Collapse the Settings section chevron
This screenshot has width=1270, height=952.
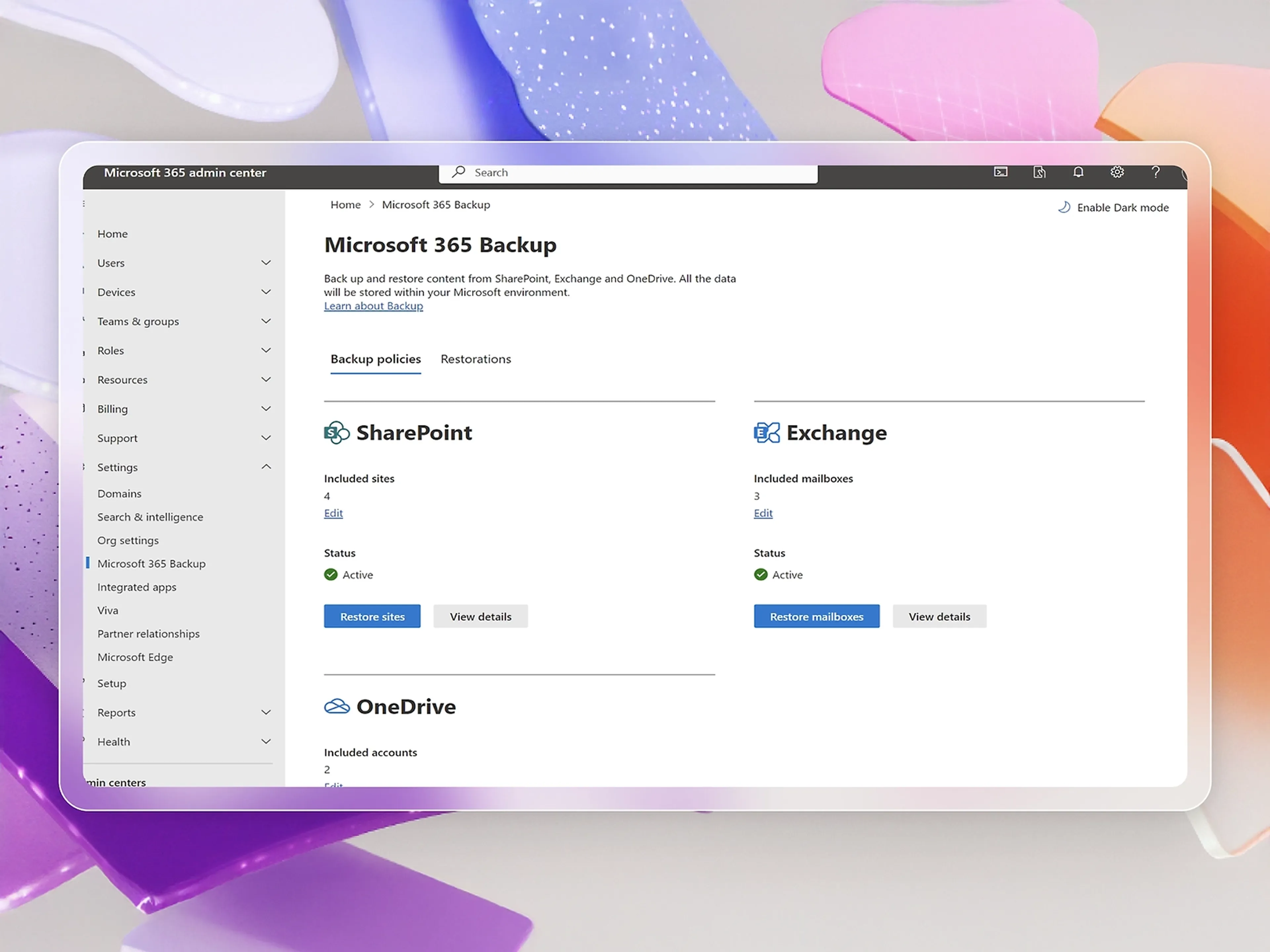point(266,467)
